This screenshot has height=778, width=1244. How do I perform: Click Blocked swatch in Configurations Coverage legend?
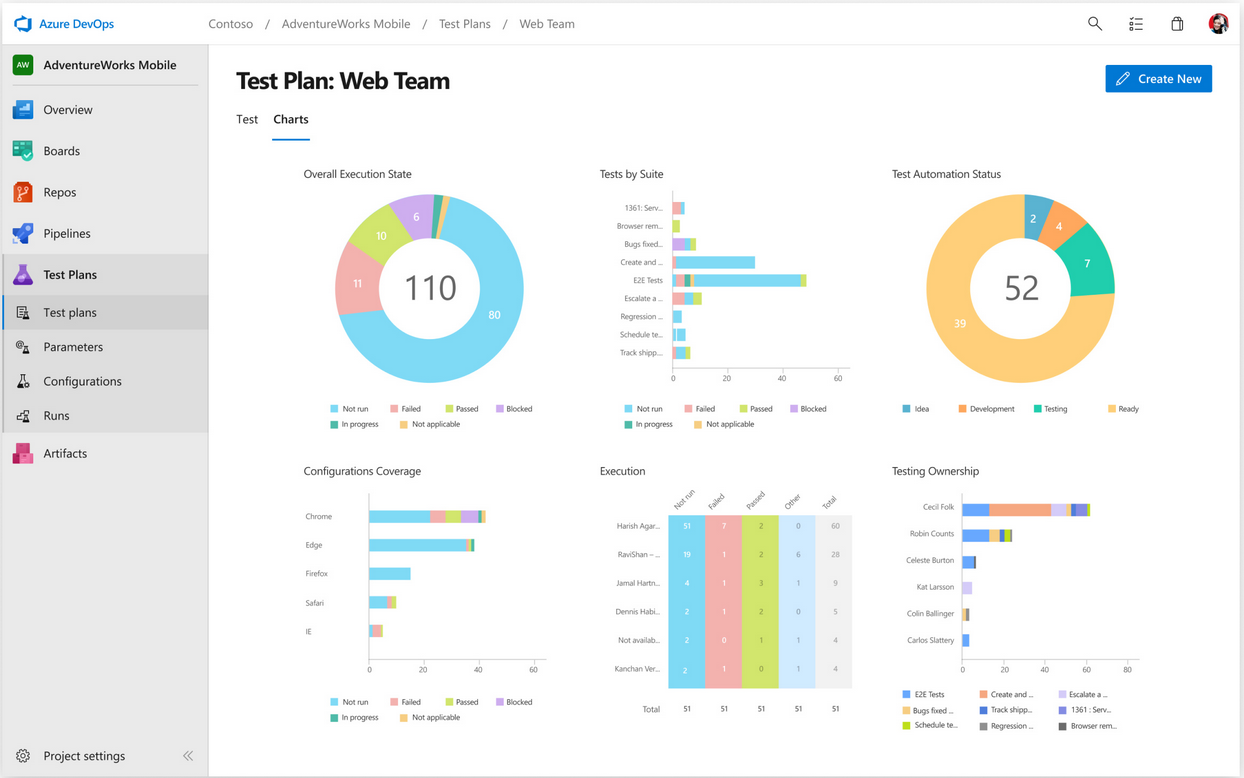coord(500,702)
